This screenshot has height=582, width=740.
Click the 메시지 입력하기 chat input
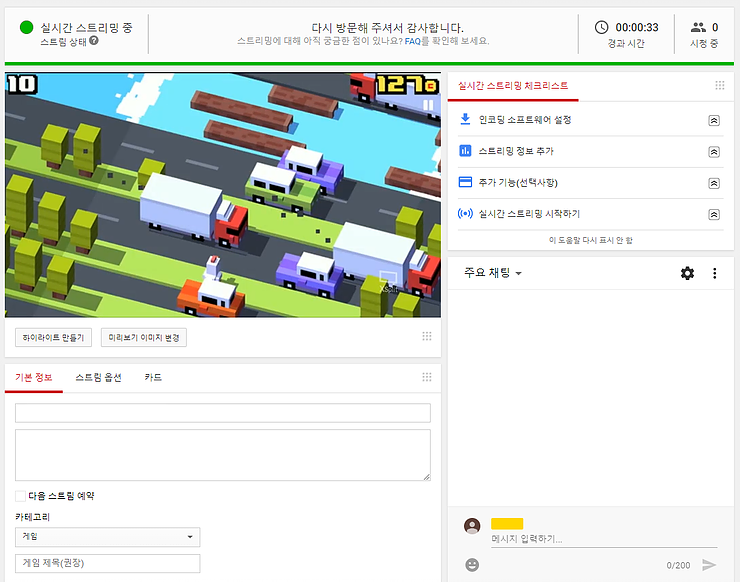pyautogui.click(x=604, y=539)
